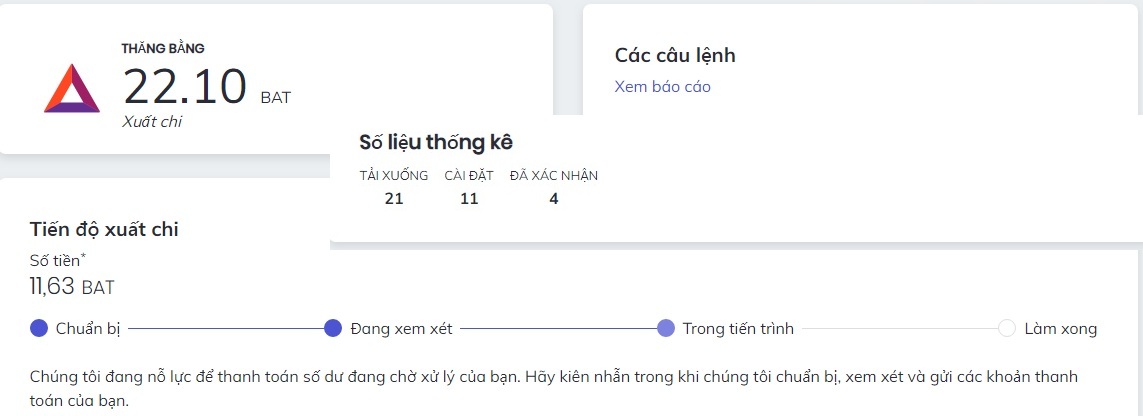Click the 11,63 BAT payout amount
This screenshot has height=416, width=1143.
point(72,288)
